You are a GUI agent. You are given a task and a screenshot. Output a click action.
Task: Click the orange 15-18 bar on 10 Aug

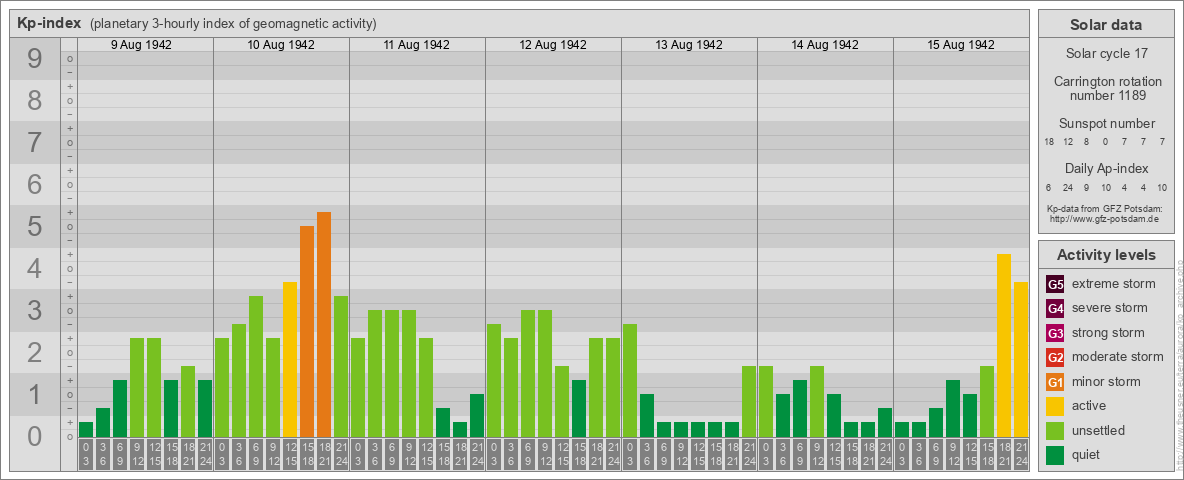coord(307,331)
